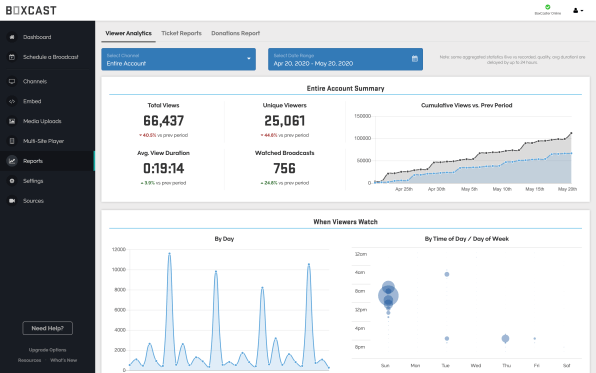This screenshot has height=373, width=596.
Task: Click the Multi-Site Player icon
Action: [x=12, y=141]
